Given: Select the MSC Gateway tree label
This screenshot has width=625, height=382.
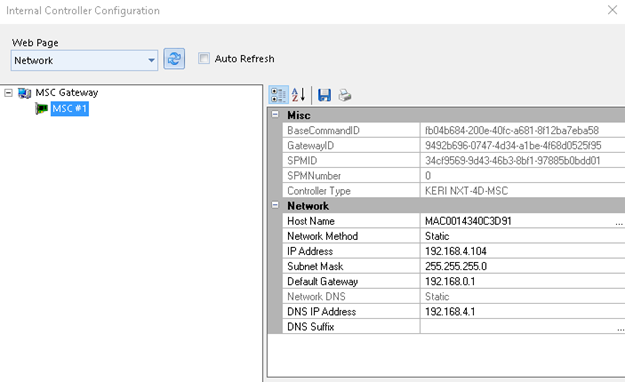Looking at the screenshot, I should point(67,93).
